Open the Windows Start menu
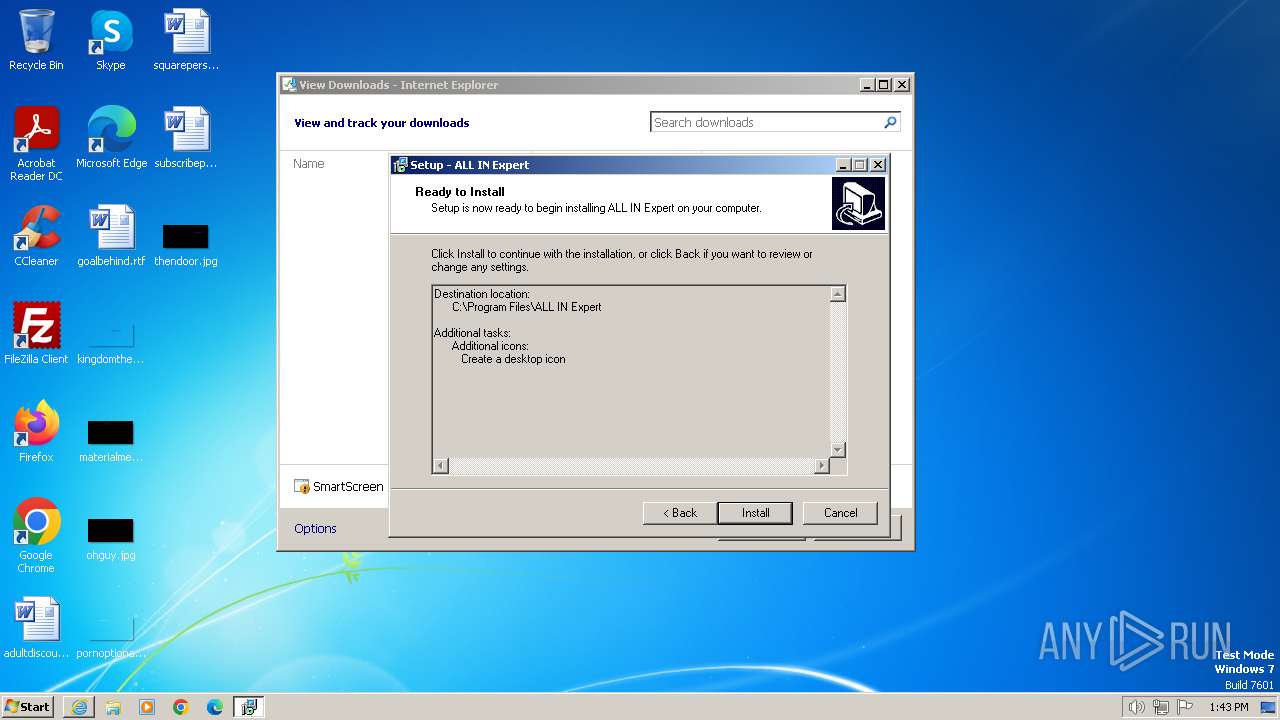This screenshot has width=1280, height=720. (x=28, y=707)
